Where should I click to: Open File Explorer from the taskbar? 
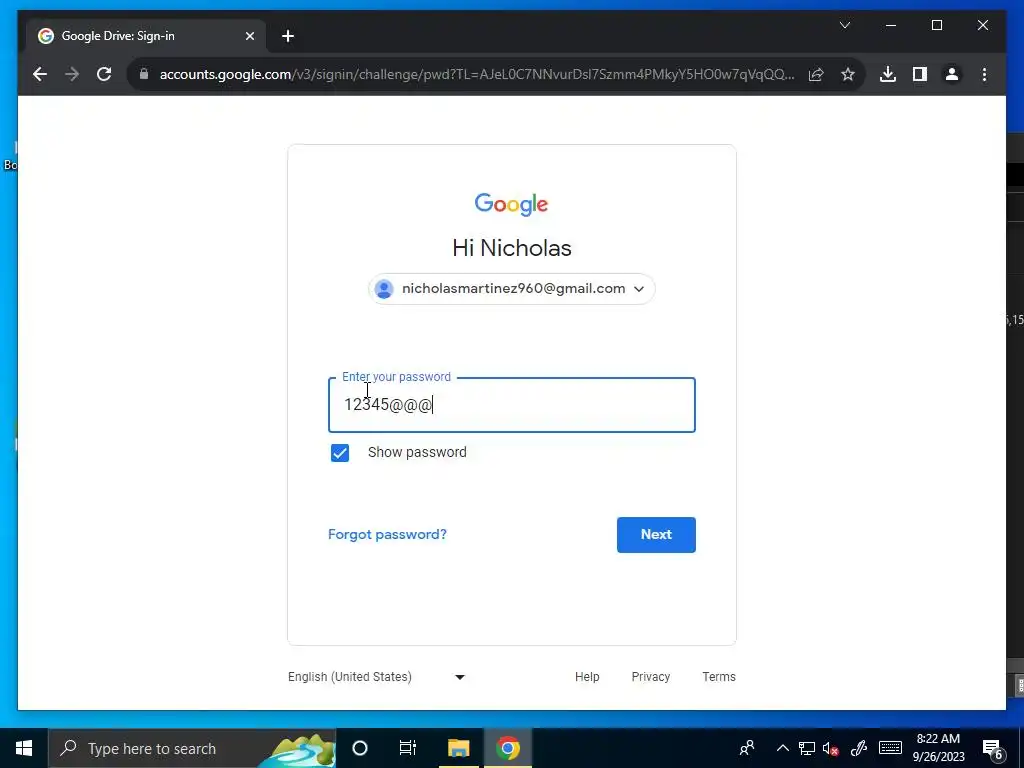(x=458, y=748)
